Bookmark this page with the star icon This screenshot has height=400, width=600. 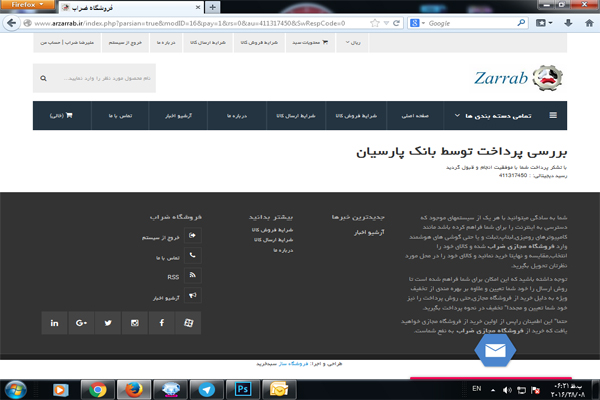(375, 23)
